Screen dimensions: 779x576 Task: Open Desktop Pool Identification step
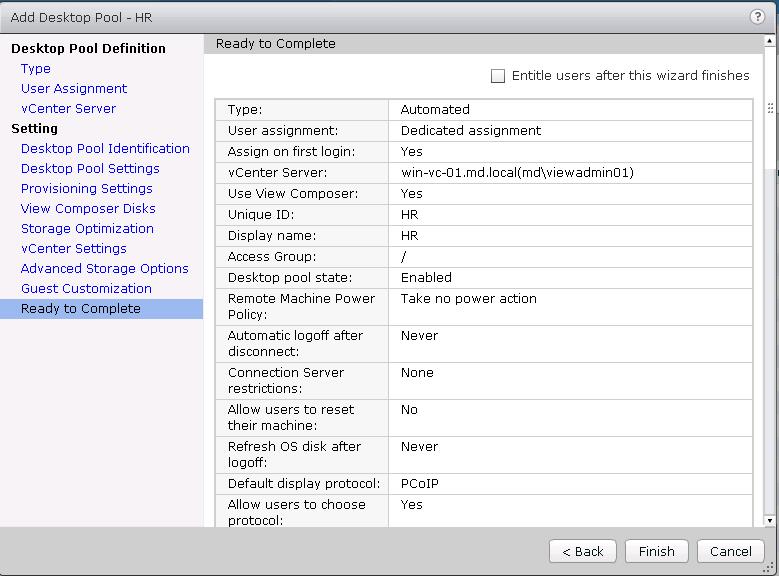click(105, 149)
